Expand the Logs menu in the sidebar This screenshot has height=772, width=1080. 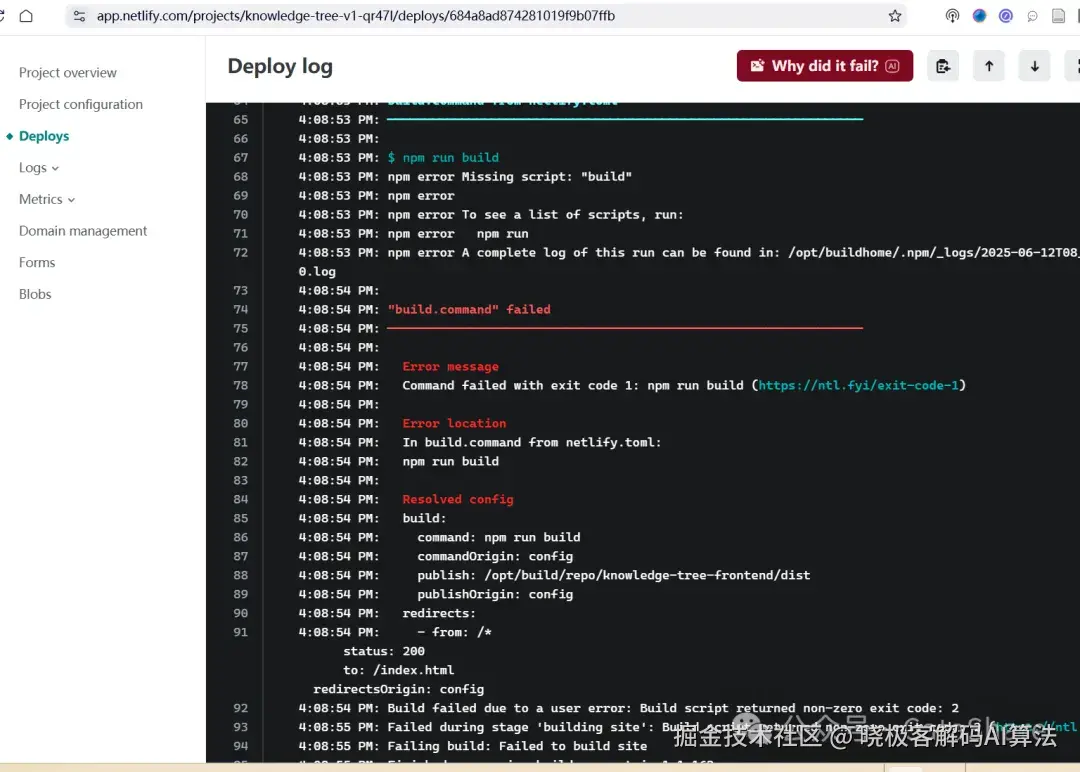tap(39, 167)
